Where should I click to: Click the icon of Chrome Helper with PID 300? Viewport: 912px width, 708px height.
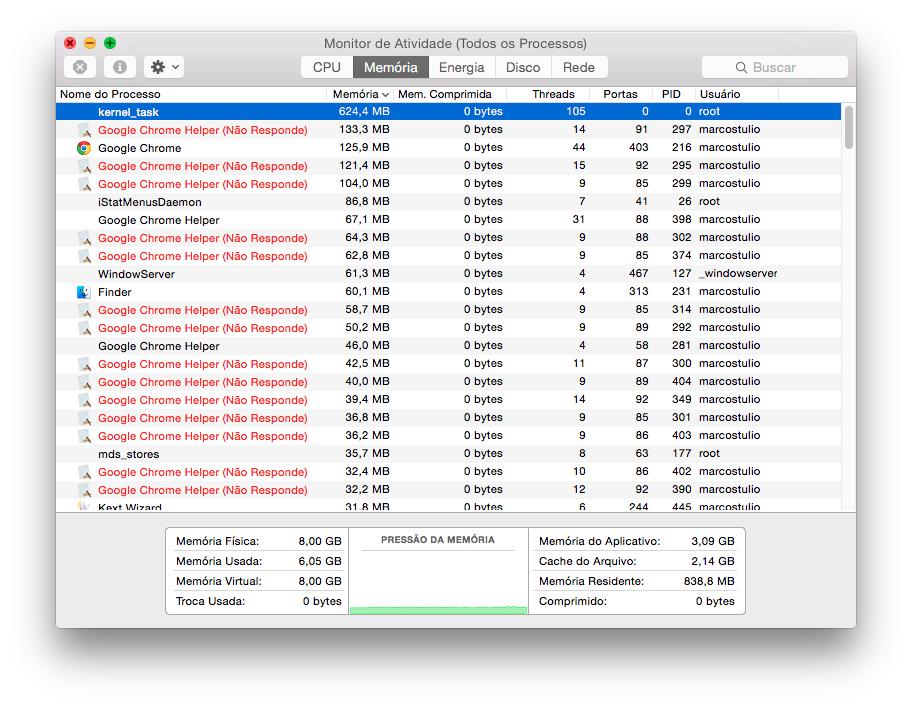[x=85, y=364]
